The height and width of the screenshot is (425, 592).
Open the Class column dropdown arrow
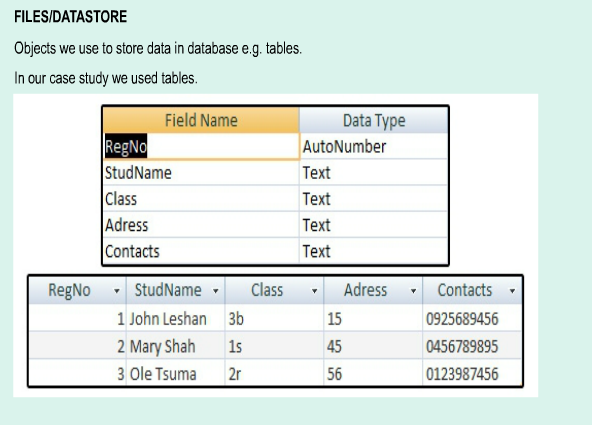point(314,291)
